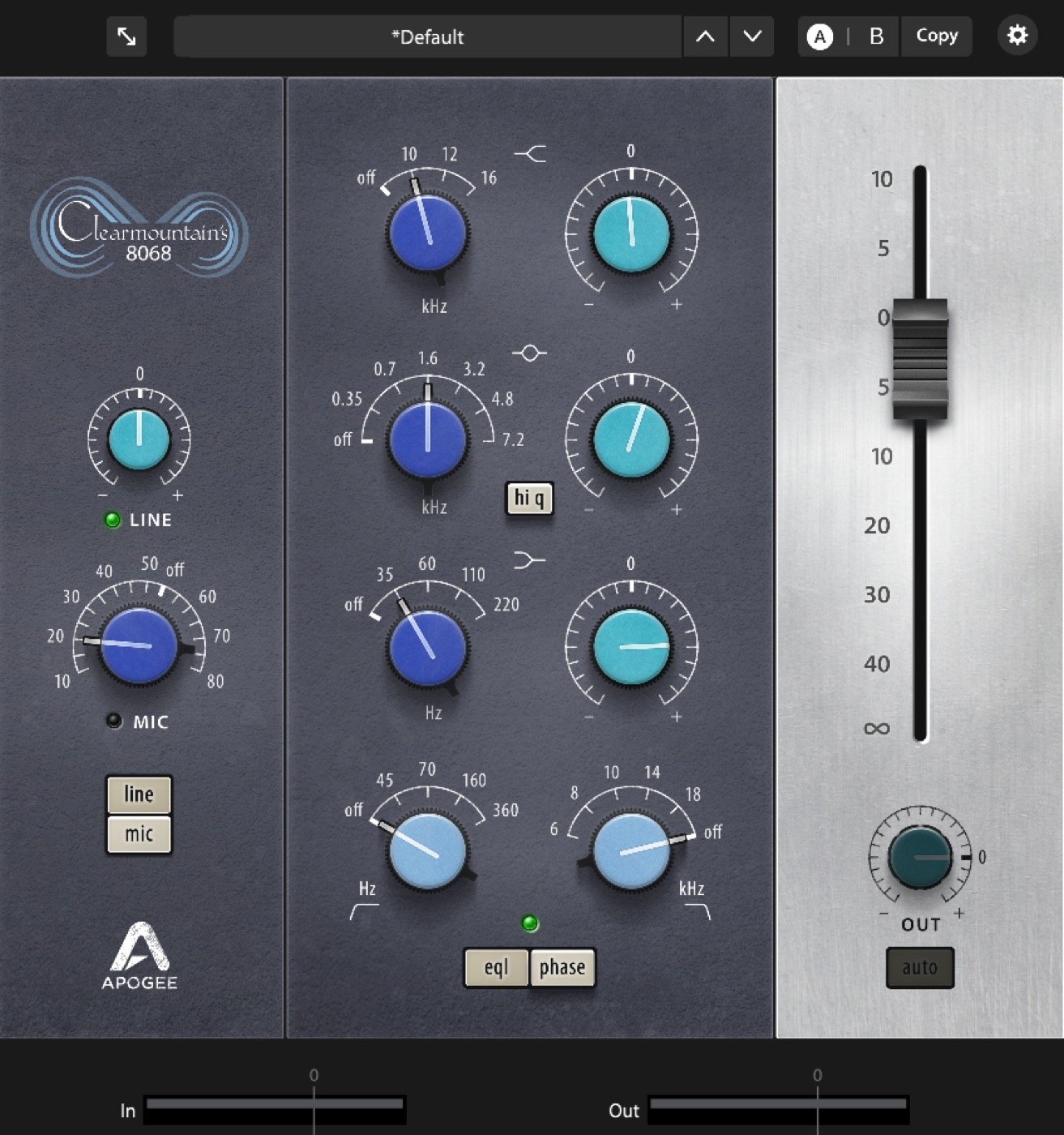
Task: Click the mid band gain teal knob
Action: click(x=631, y=439)
